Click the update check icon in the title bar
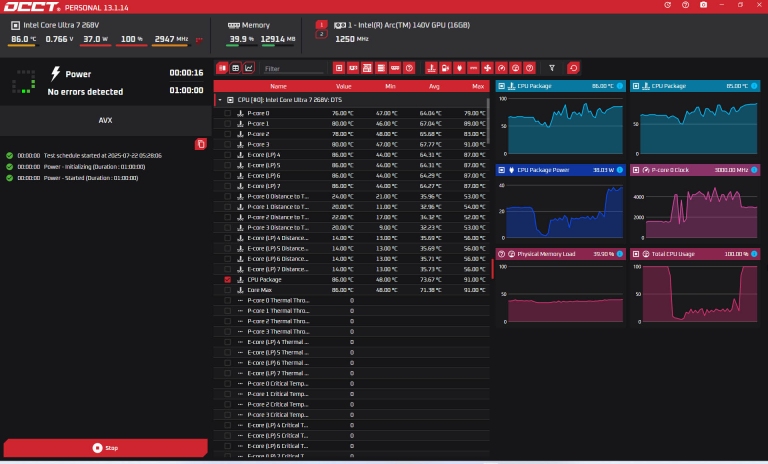 [x=667, y=5]
